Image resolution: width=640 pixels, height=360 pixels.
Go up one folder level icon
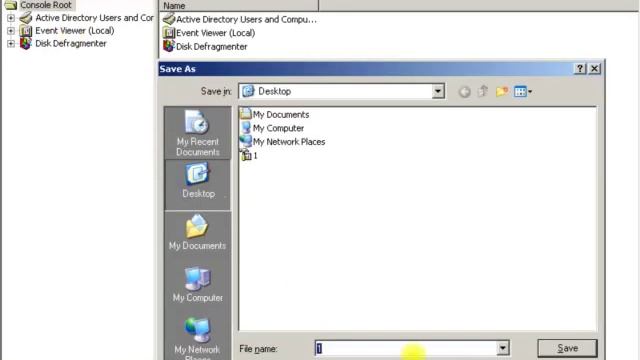(483, 91)
